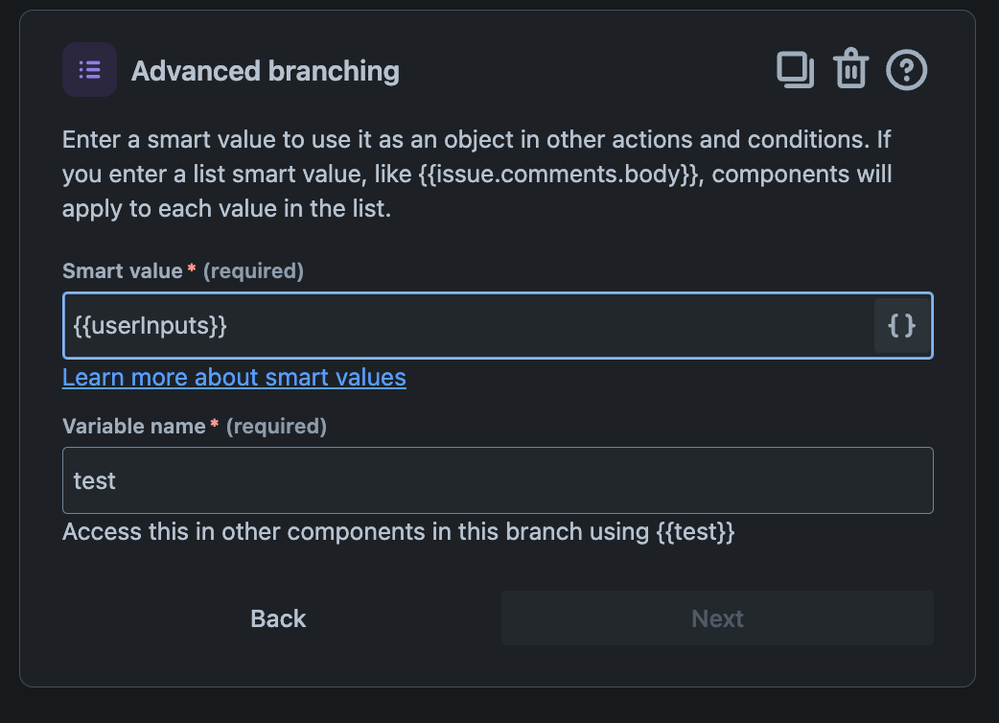Viewport: 999px width, 723px height.
Task: Click the purple Advanced branching list icon
Action: coord(90,70)
